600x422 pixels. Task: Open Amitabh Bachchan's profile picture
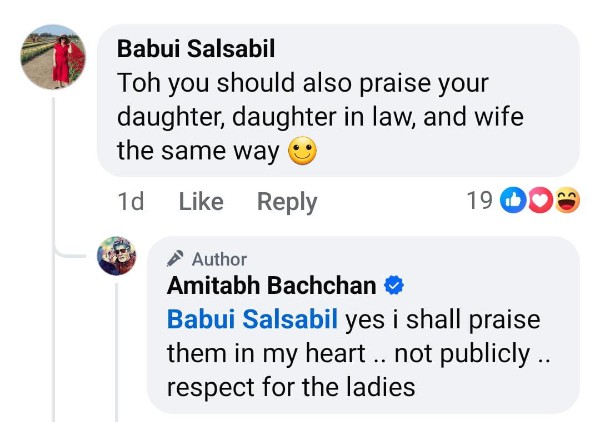(x=116, y=256)
